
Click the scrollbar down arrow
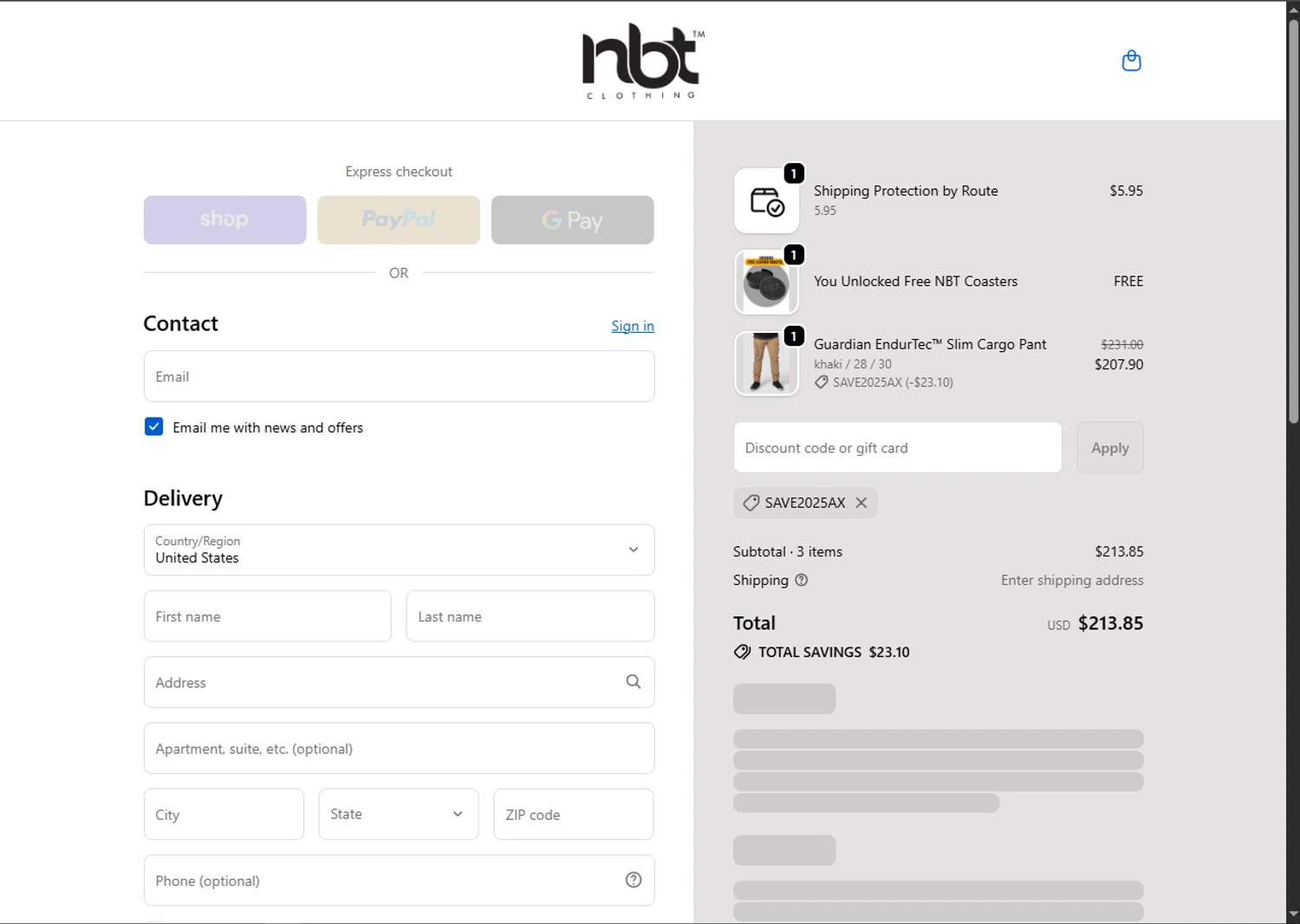click(1293, 914)
